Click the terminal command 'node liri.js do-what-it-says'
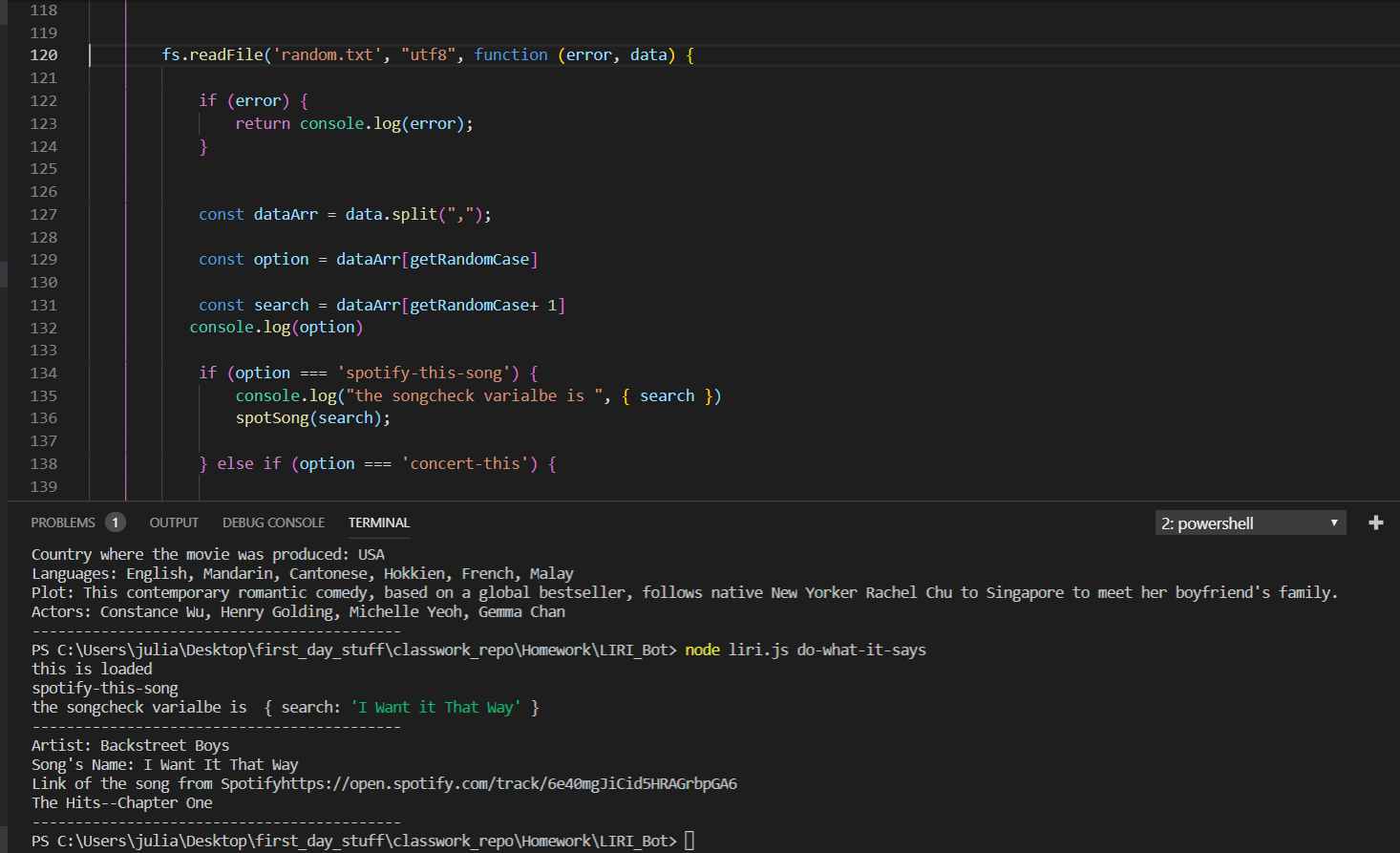The width and height of the screenshot is (1400, 853). 805,650
